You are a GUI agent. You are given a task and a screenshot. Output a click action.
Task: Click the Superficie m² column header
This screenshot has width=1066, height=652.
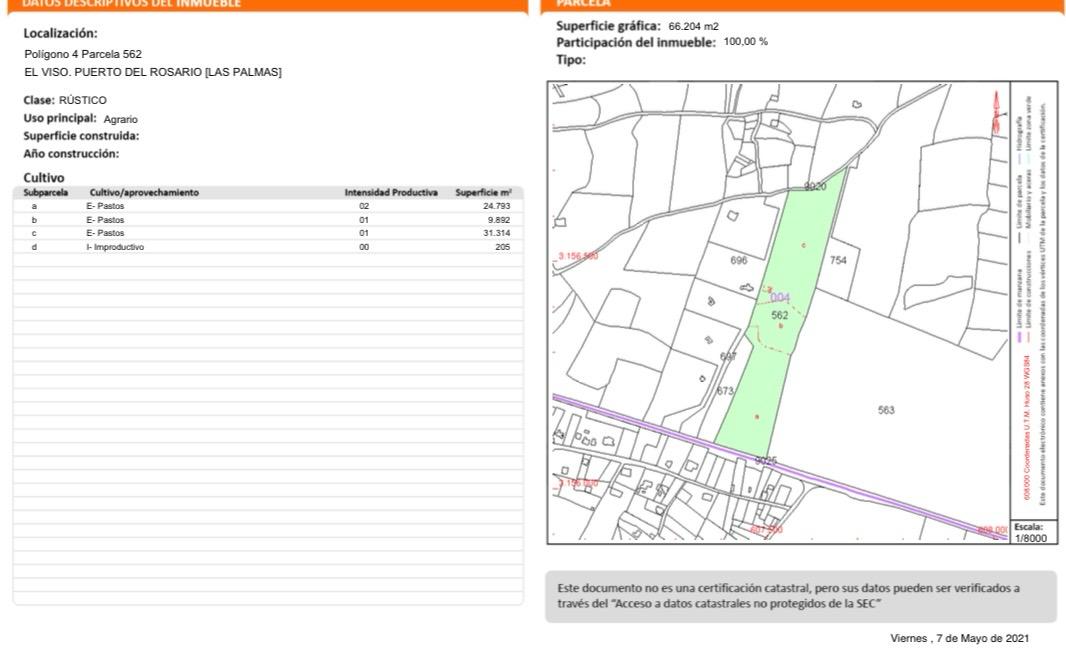(x=483, y=192)
